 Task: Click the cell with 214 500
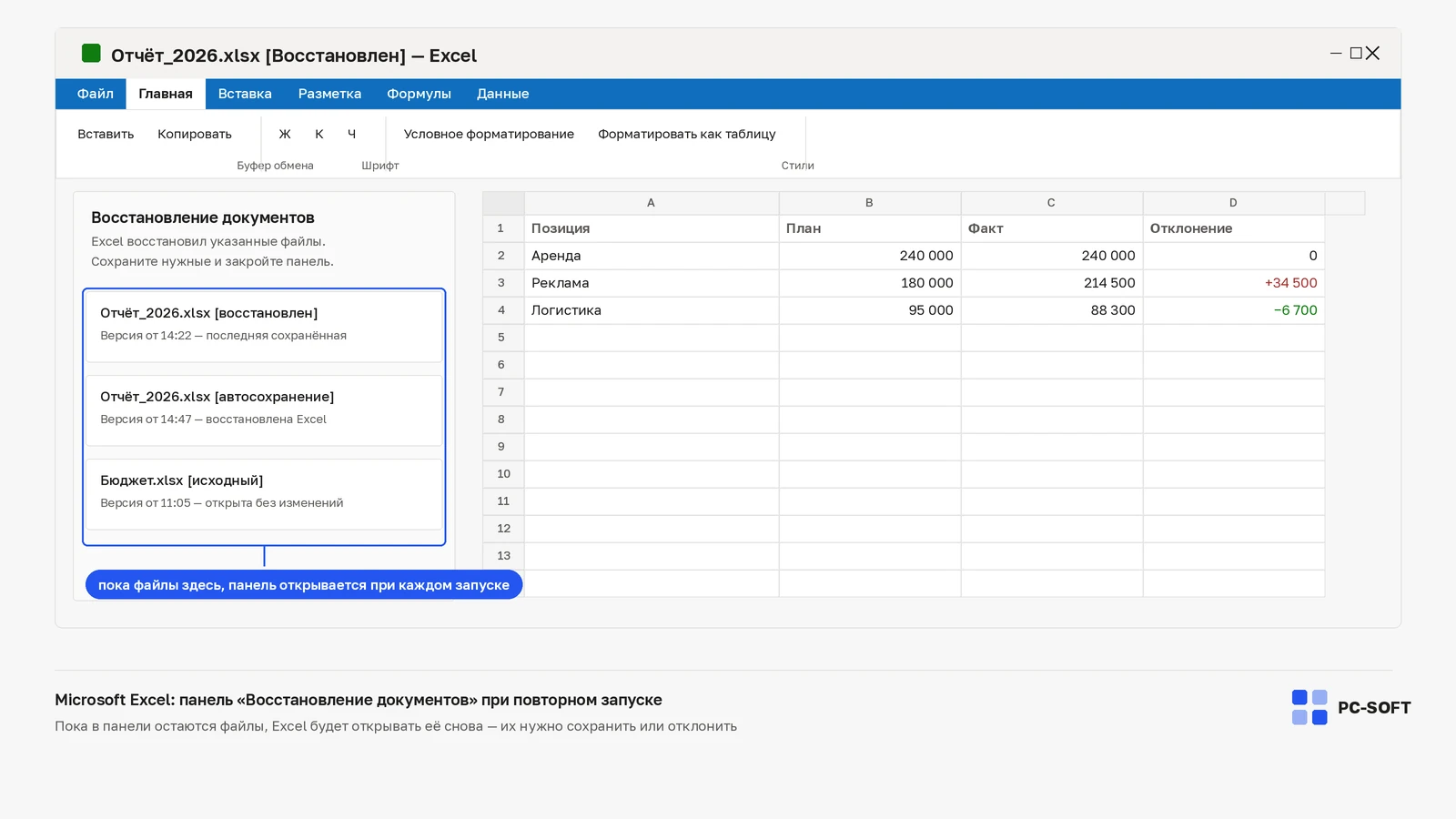pyautogui.click(x=1051, y=283)
